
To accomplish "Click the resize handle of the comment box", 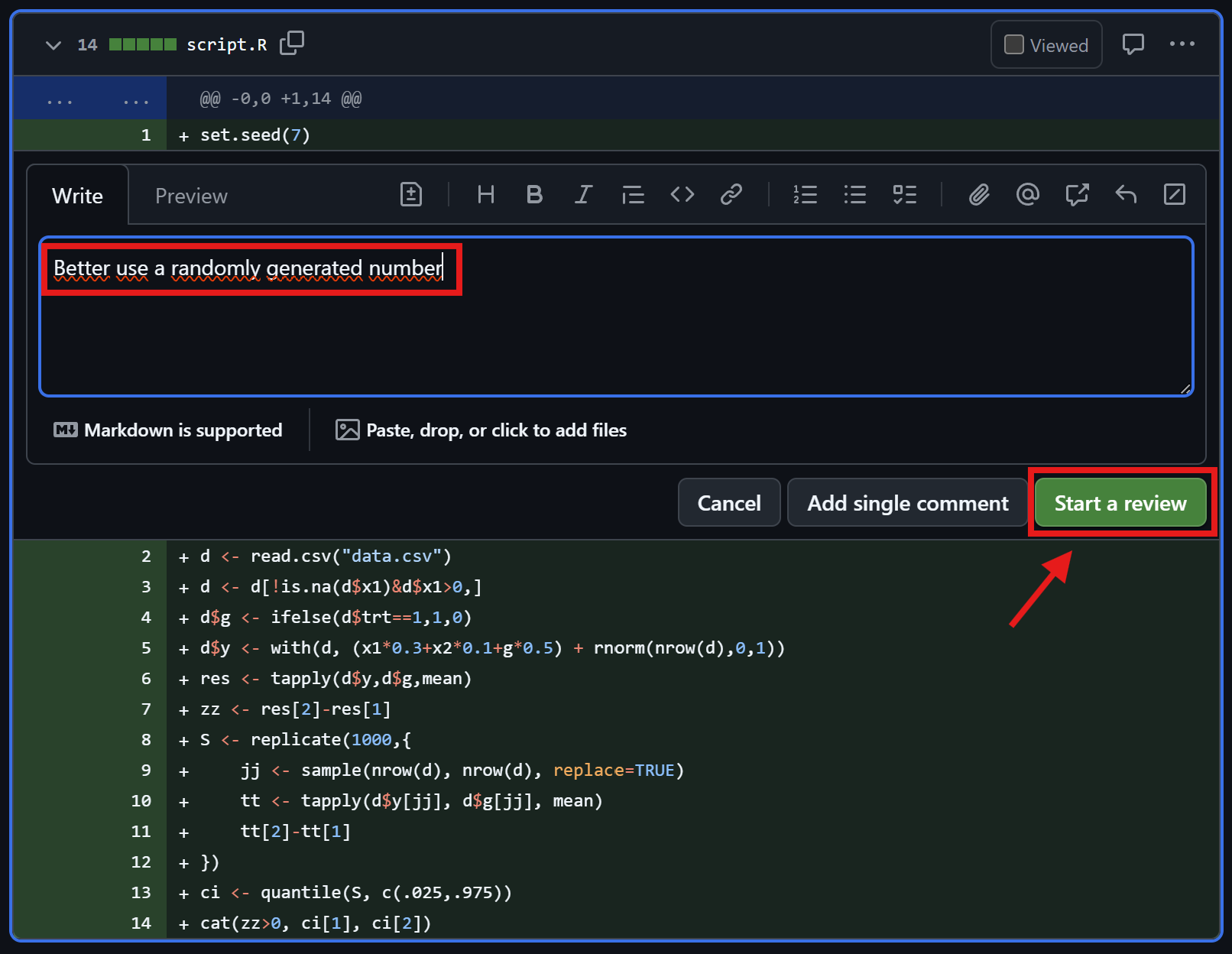I will tap(1185, 389).
